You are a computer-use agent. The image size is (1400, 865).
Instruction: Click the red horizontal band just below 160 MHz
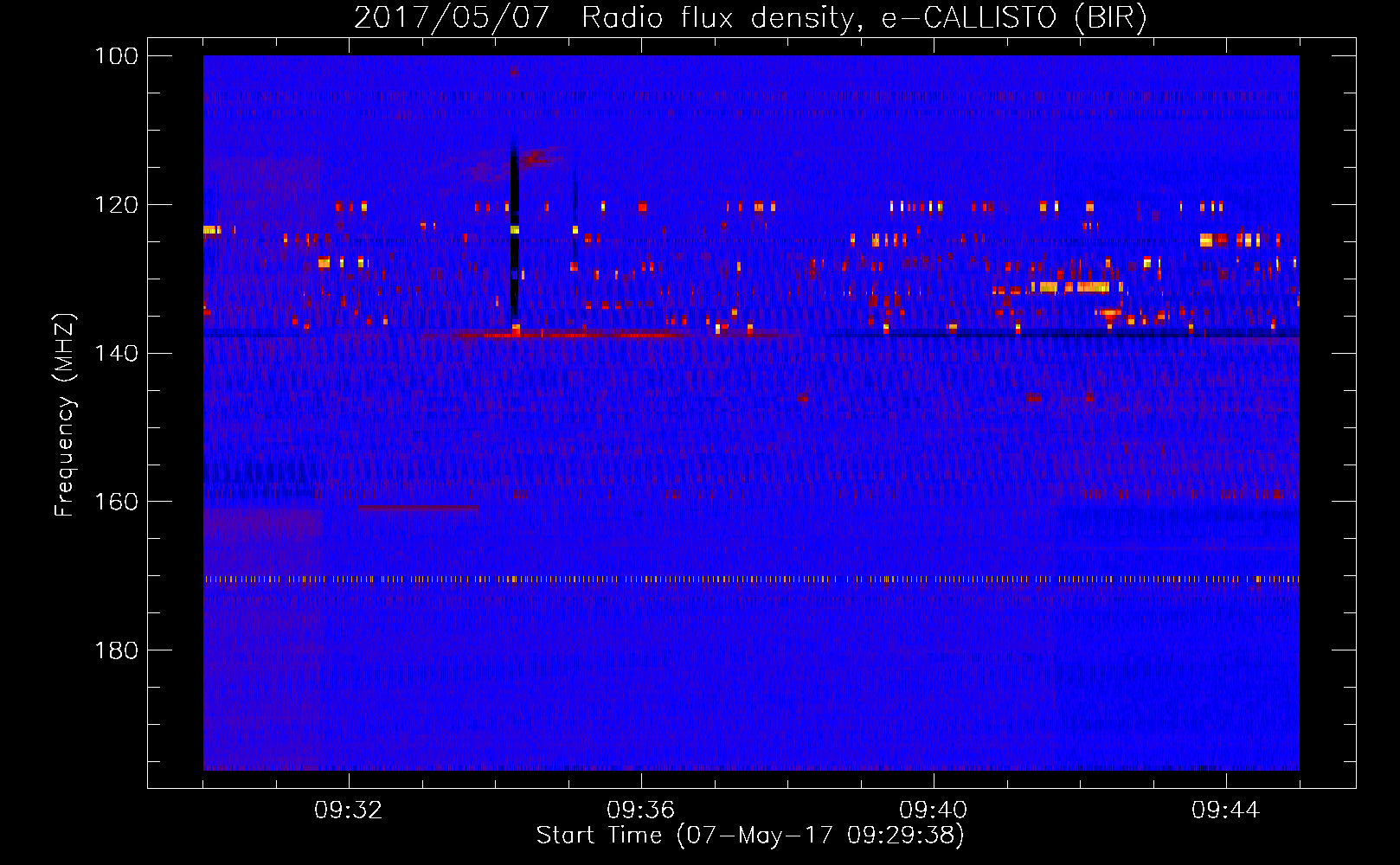[419, 508]
